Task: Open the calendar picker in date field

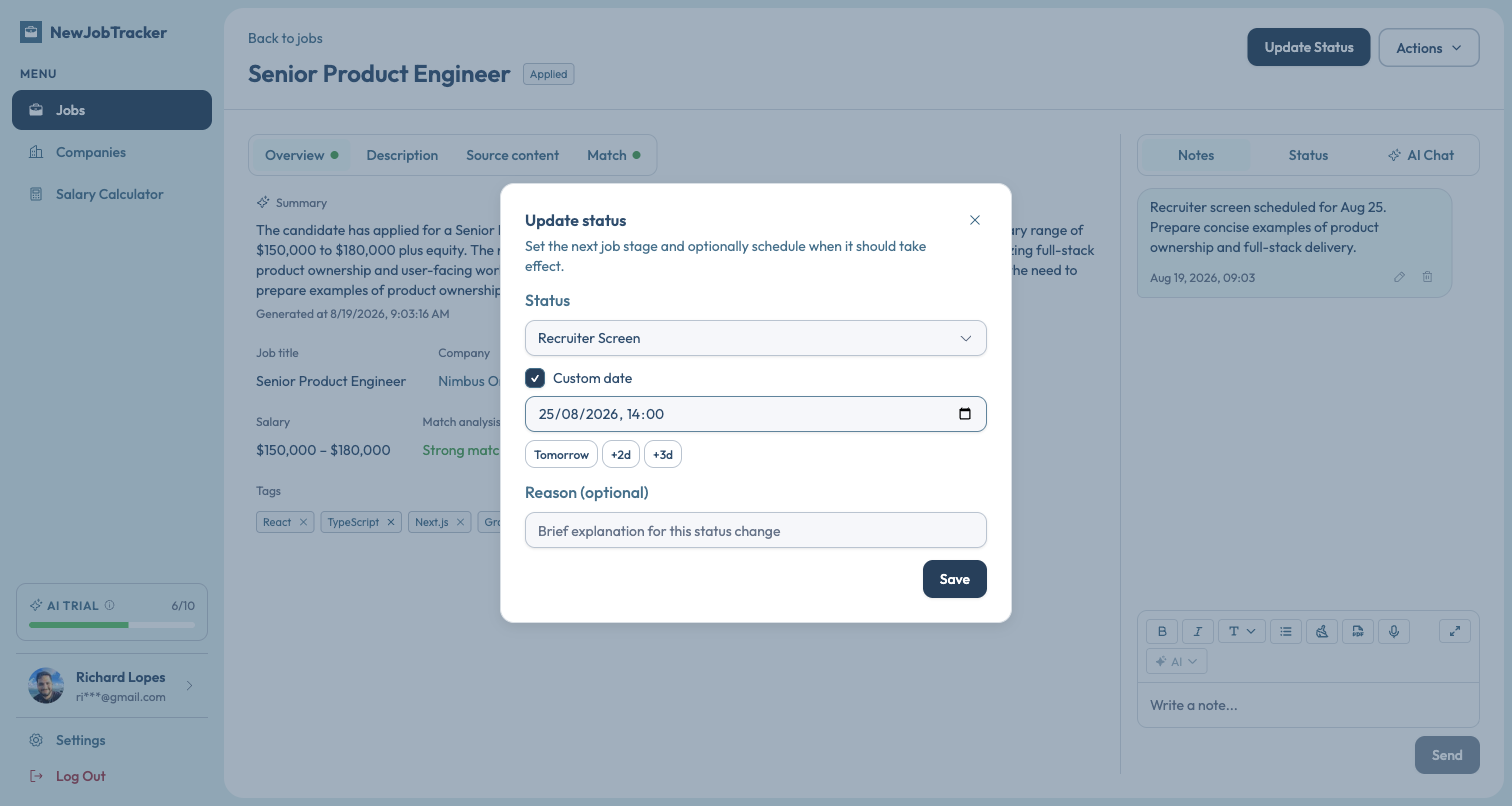Action: click(964, 414)
